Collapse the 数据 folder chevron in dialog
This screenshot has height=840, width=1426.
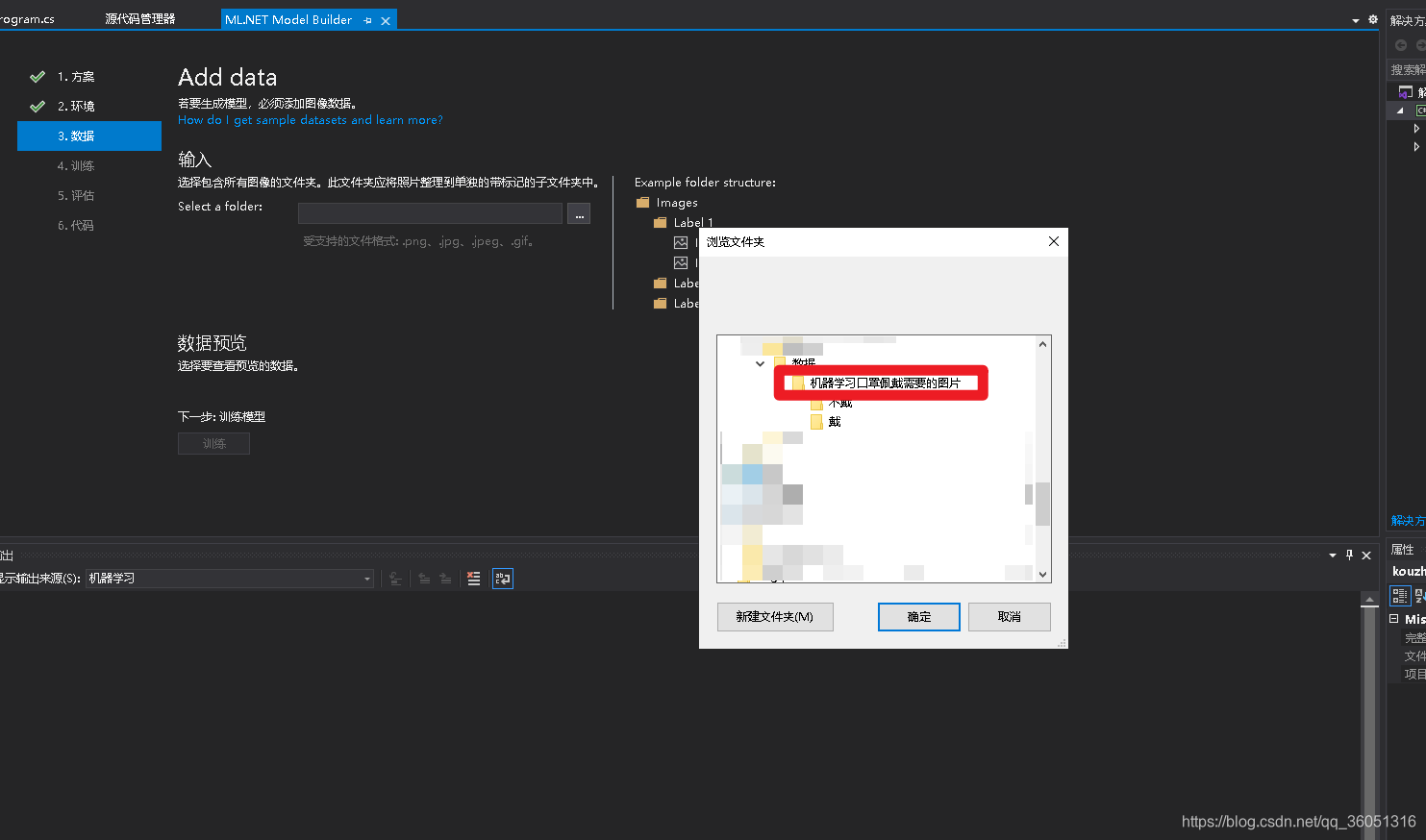pos(760,363)
